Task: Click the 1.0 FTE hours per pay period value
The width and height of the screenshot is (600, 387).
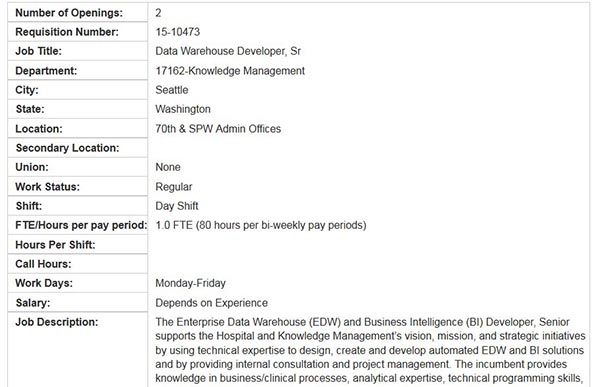Action: pyautogui.click(x=261, y=225)
